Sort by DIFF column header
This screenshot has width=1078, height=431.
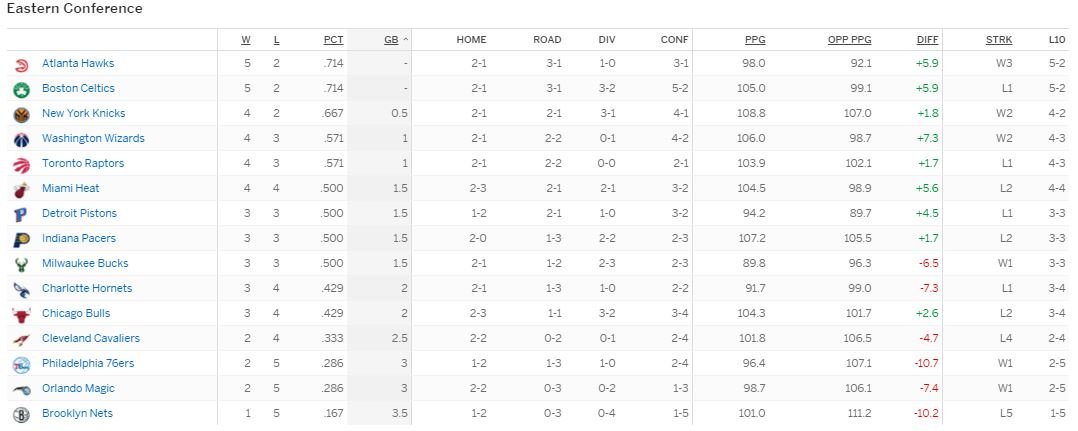[927, 40]
